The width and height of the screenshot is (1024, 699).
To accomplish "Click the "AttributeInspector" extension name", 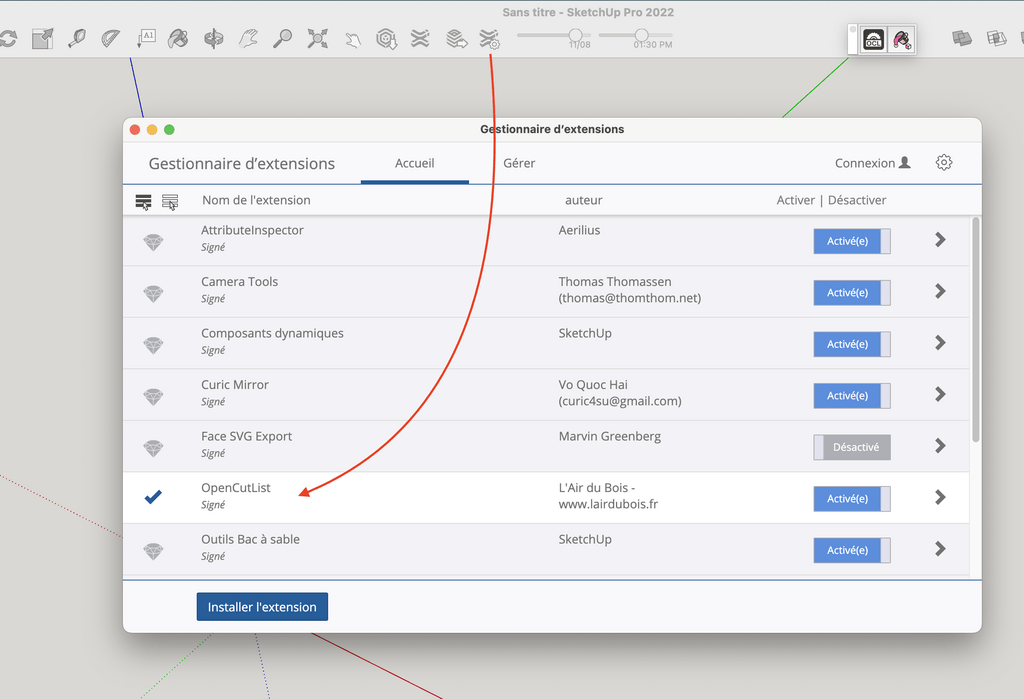I will pos(252,230).
